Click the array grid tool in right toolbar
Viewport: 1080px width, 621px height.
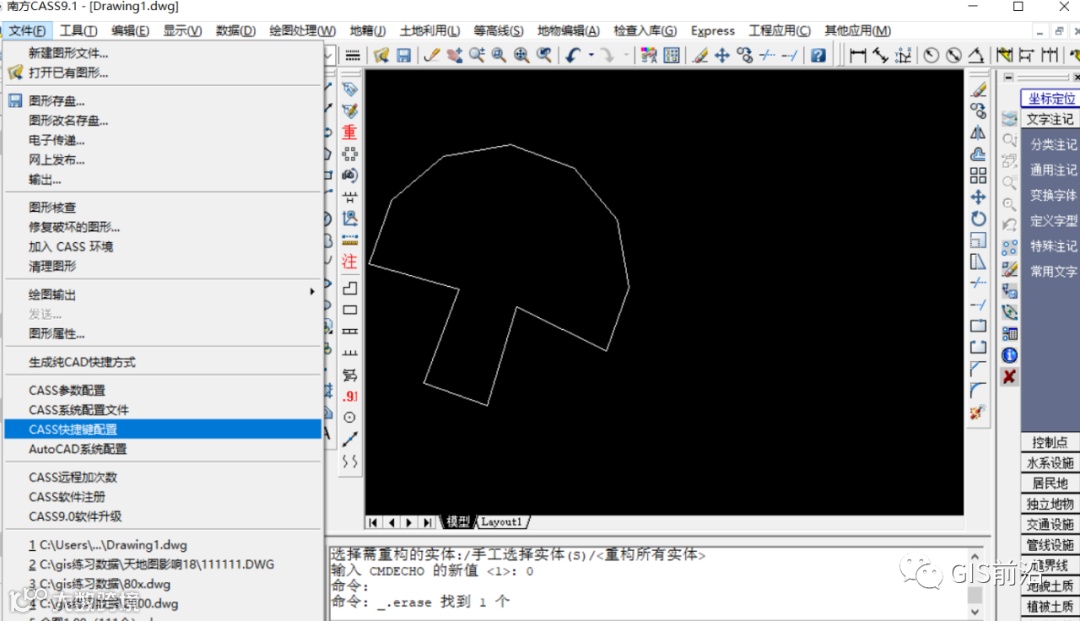978,176
